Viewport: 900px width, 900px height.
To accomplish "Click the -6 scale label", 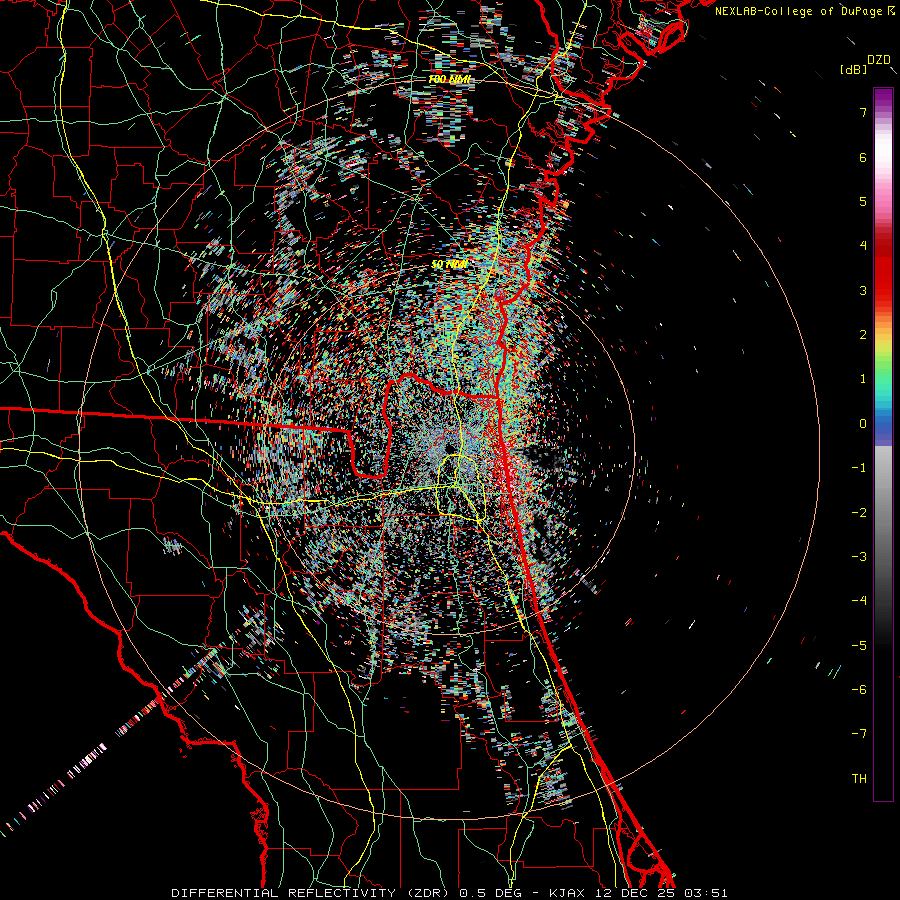I will pyautogui.click(x=859, y=690).
